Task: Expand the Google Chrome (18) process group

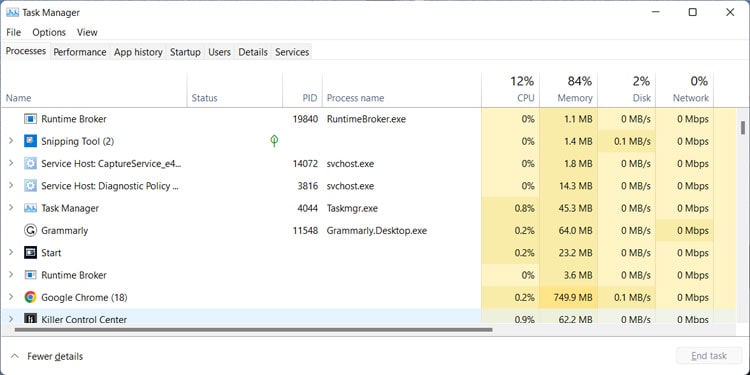Action: tap(11, 298)
